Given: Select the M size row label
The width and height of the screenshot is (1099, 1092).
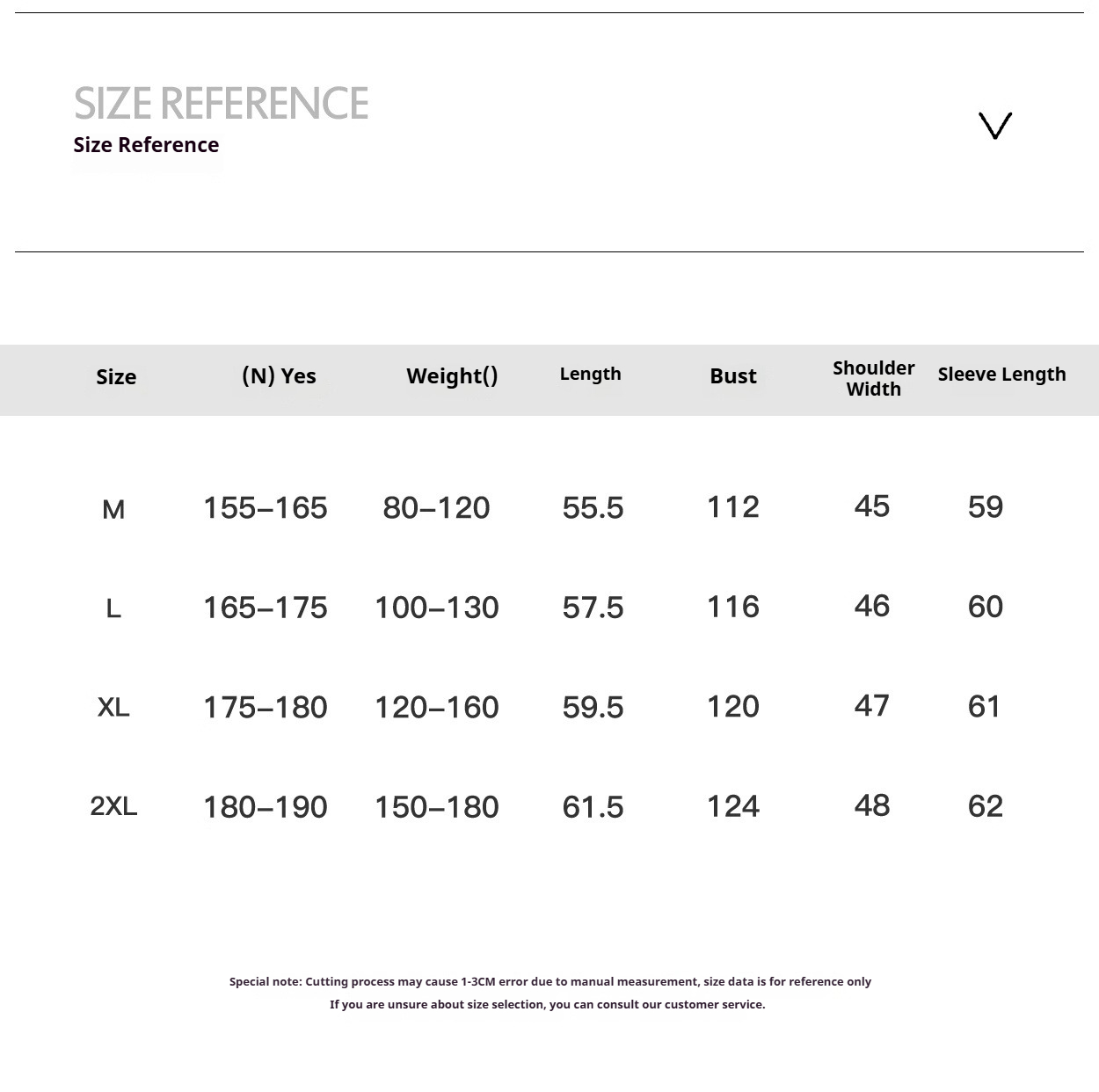Looking at the screenshot, I should (x=113, y=509).
